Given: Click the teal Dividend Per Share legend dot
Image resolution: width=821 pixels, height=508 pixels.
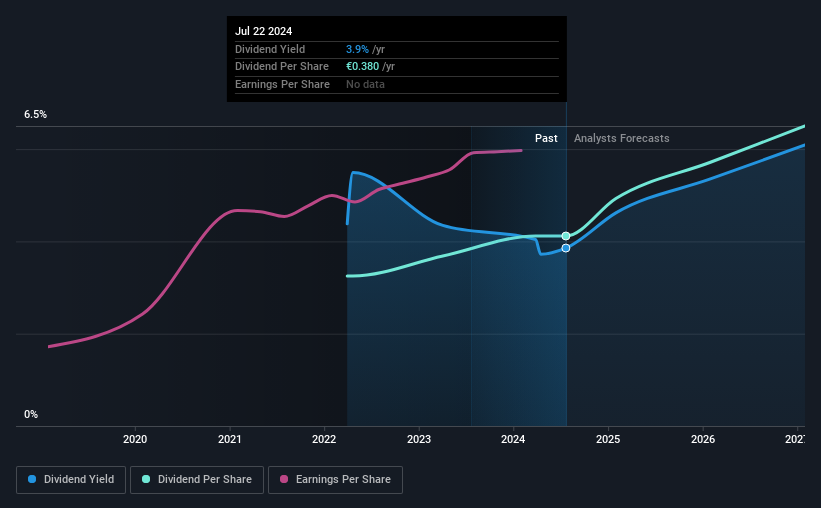Looking at the screenshot, I should [x=146, y=479].
